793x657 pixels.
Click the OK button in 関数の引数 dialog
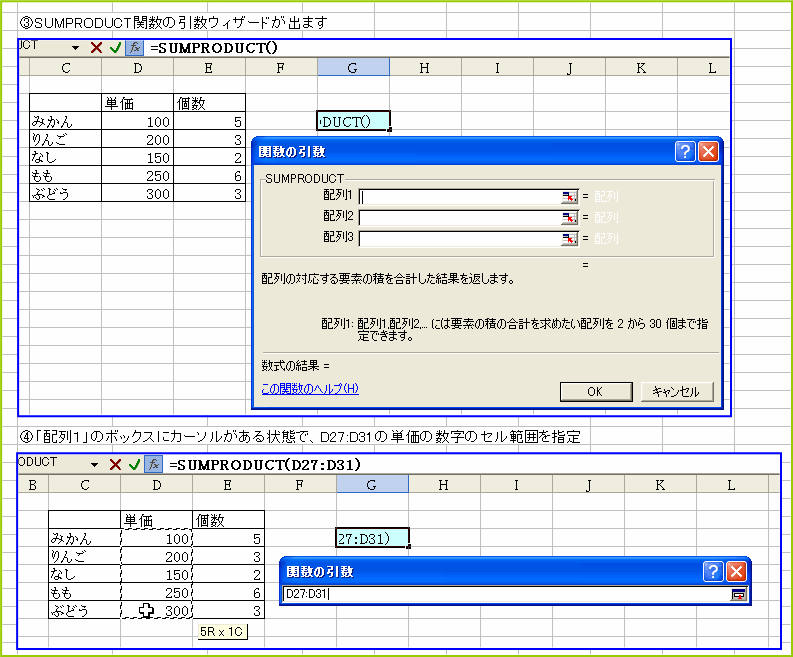pos(596,391)
